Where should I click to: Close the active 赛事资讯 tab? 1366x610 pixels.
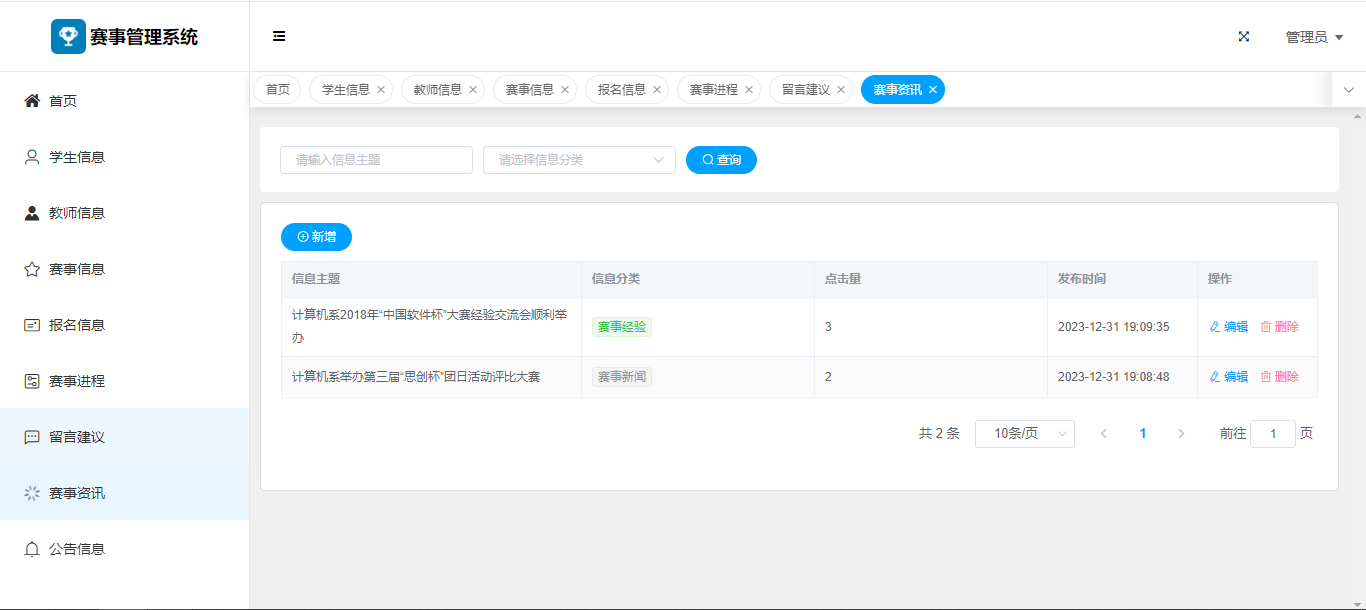(933, 90)
